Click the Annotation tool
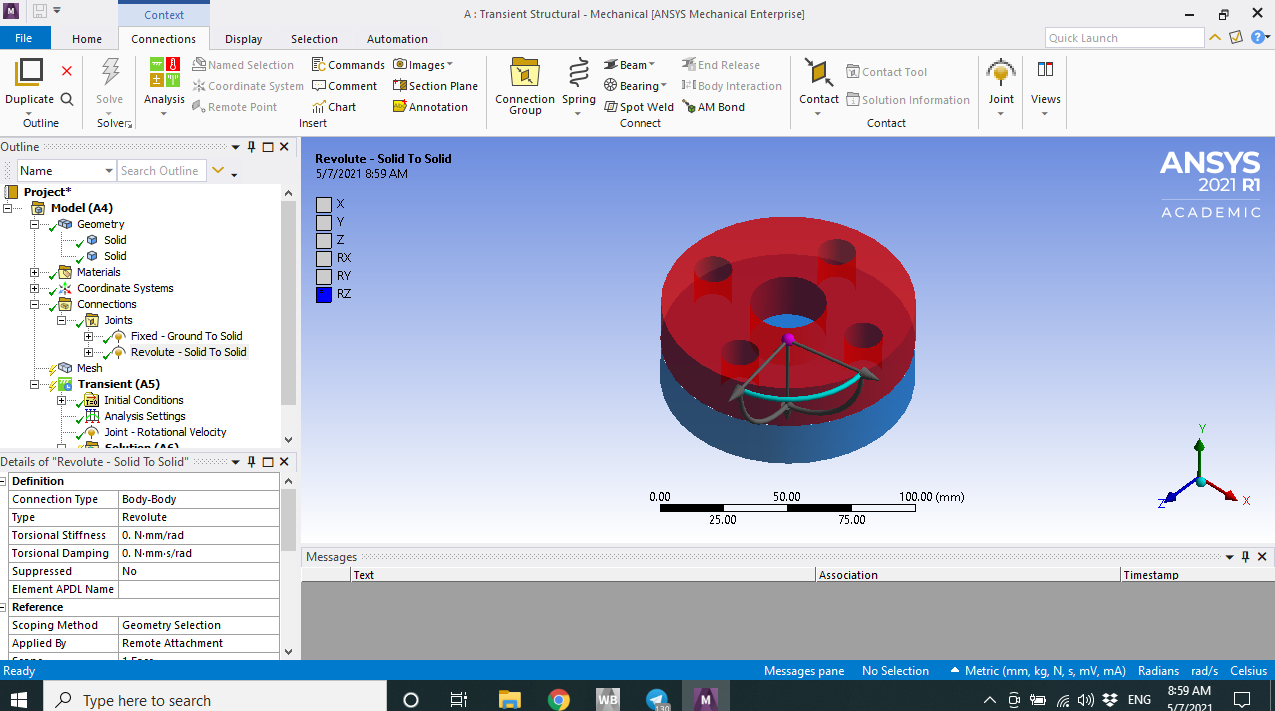 pos(430,107)
